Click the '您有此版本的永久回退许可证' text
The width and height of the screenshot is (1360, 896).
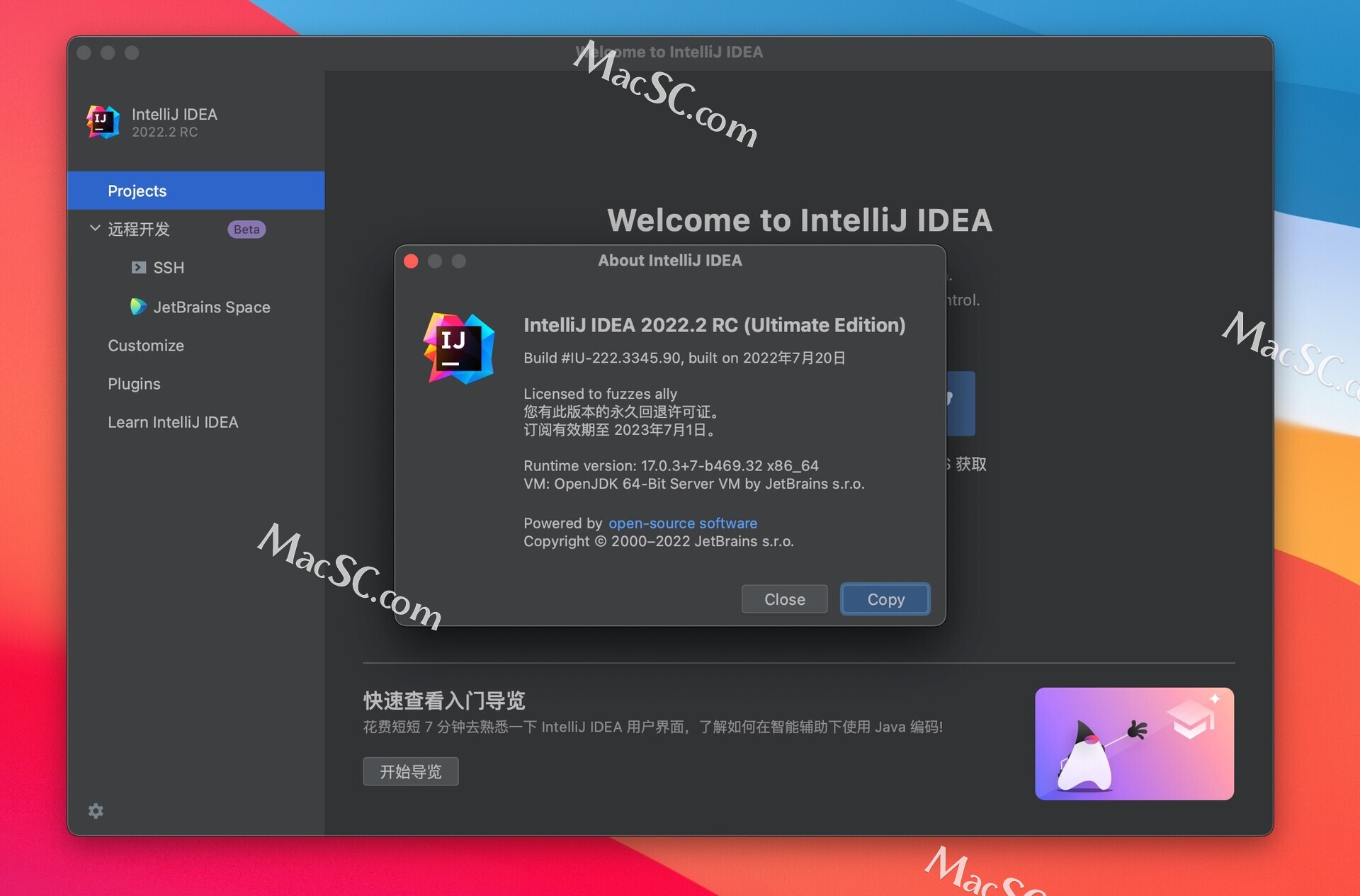click(622, 412)
